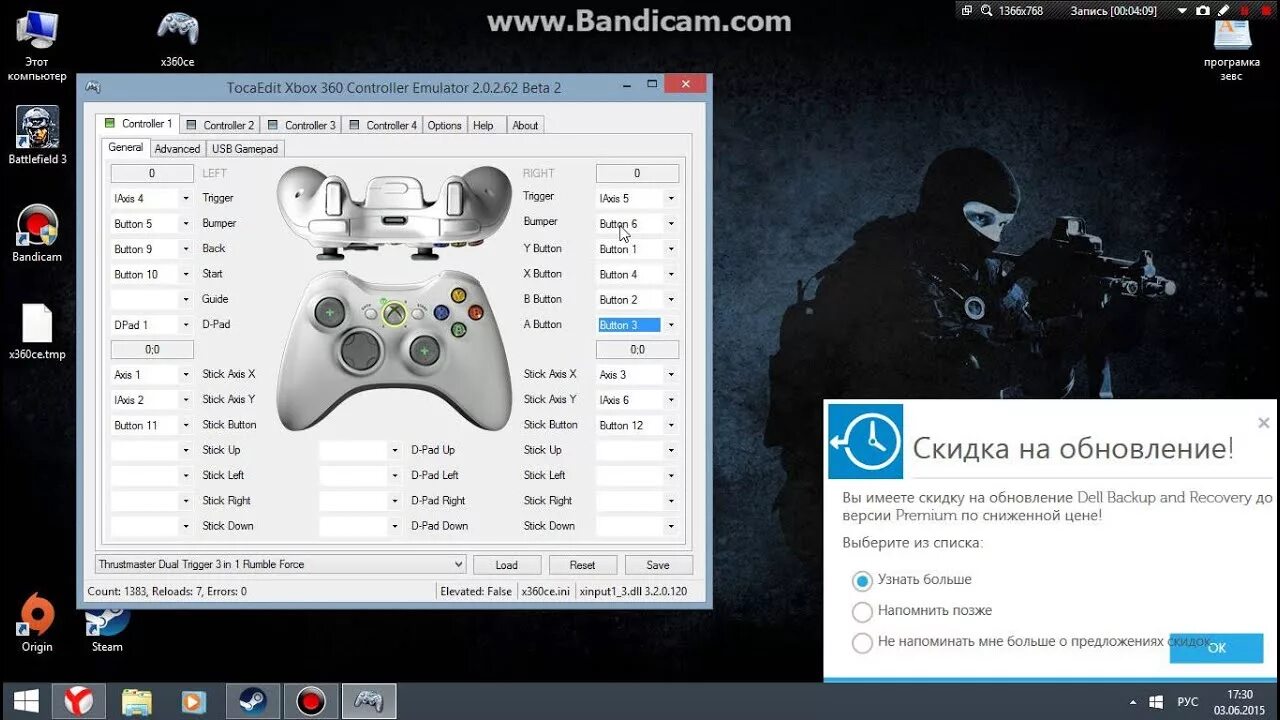This screenshot has height=720, width=1280.
Task: Open the media player taskbar icon
Action: click(x=193, y=701)
